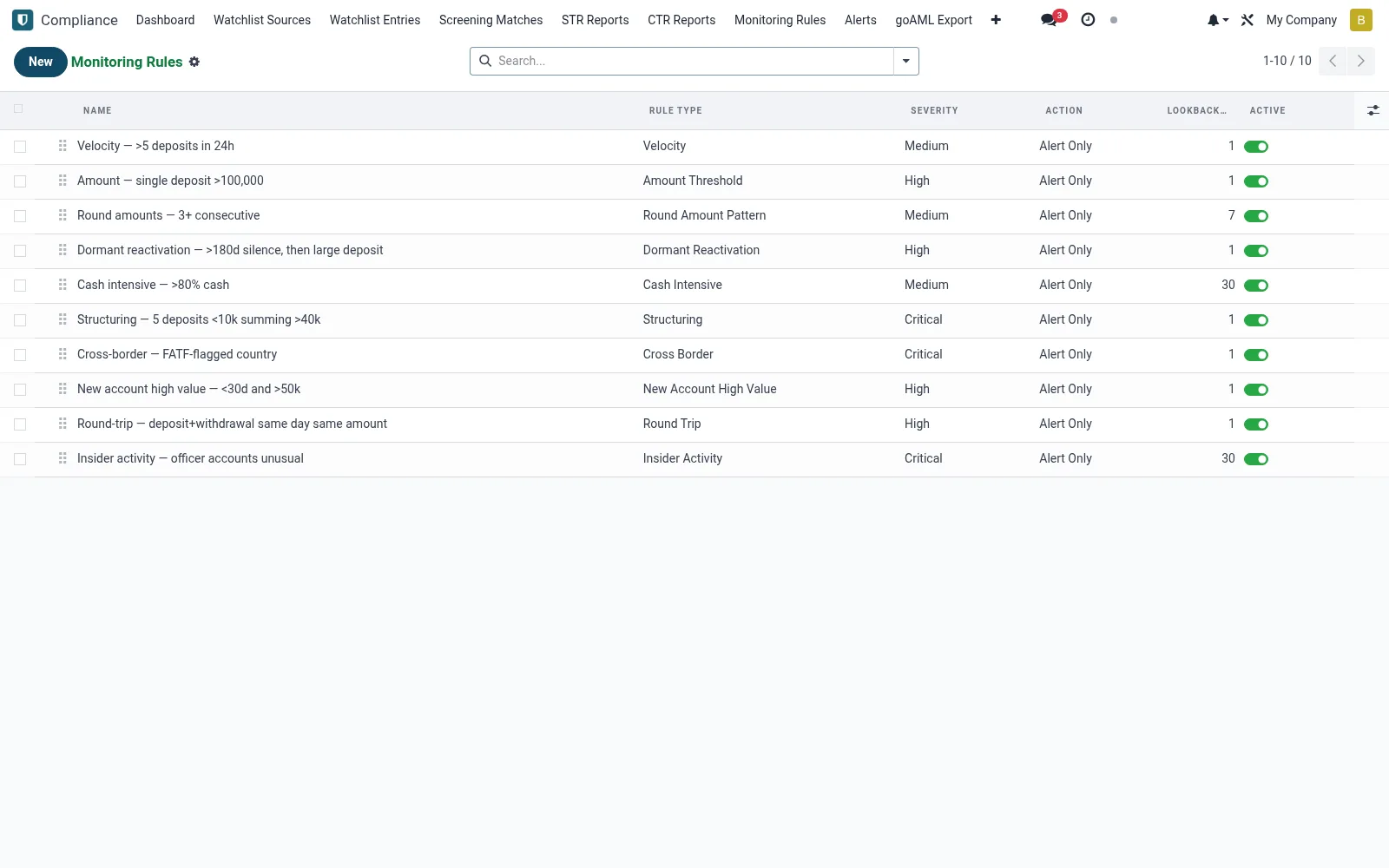Click the plus icon in navbar
Image resolution: width=1389 pixels, height=868 pixels.
click(996, 20)
